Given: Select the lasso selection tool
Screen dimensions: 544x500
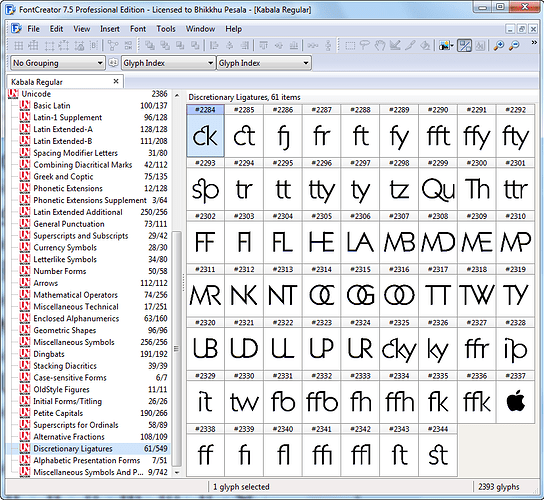Looking at the screenshot, I should click(365, 45).
